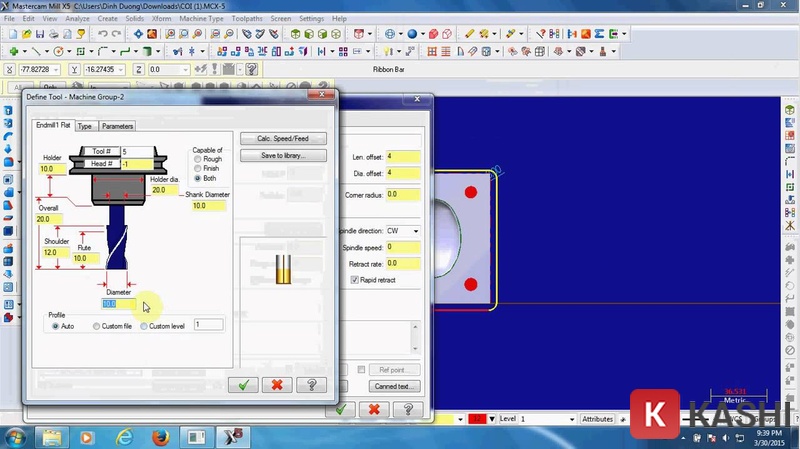Click the green checkmark OK in Define Tool
Screen dimensions: 800x449
tap(243, 384)
